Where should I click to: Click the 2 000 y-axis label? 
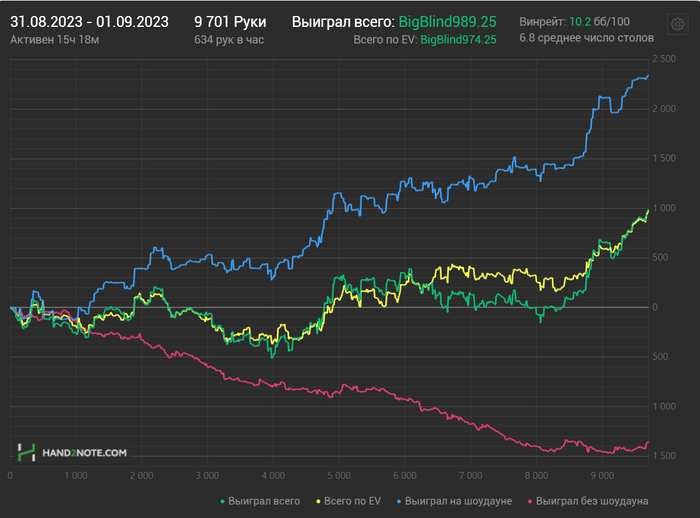point(664,109)
